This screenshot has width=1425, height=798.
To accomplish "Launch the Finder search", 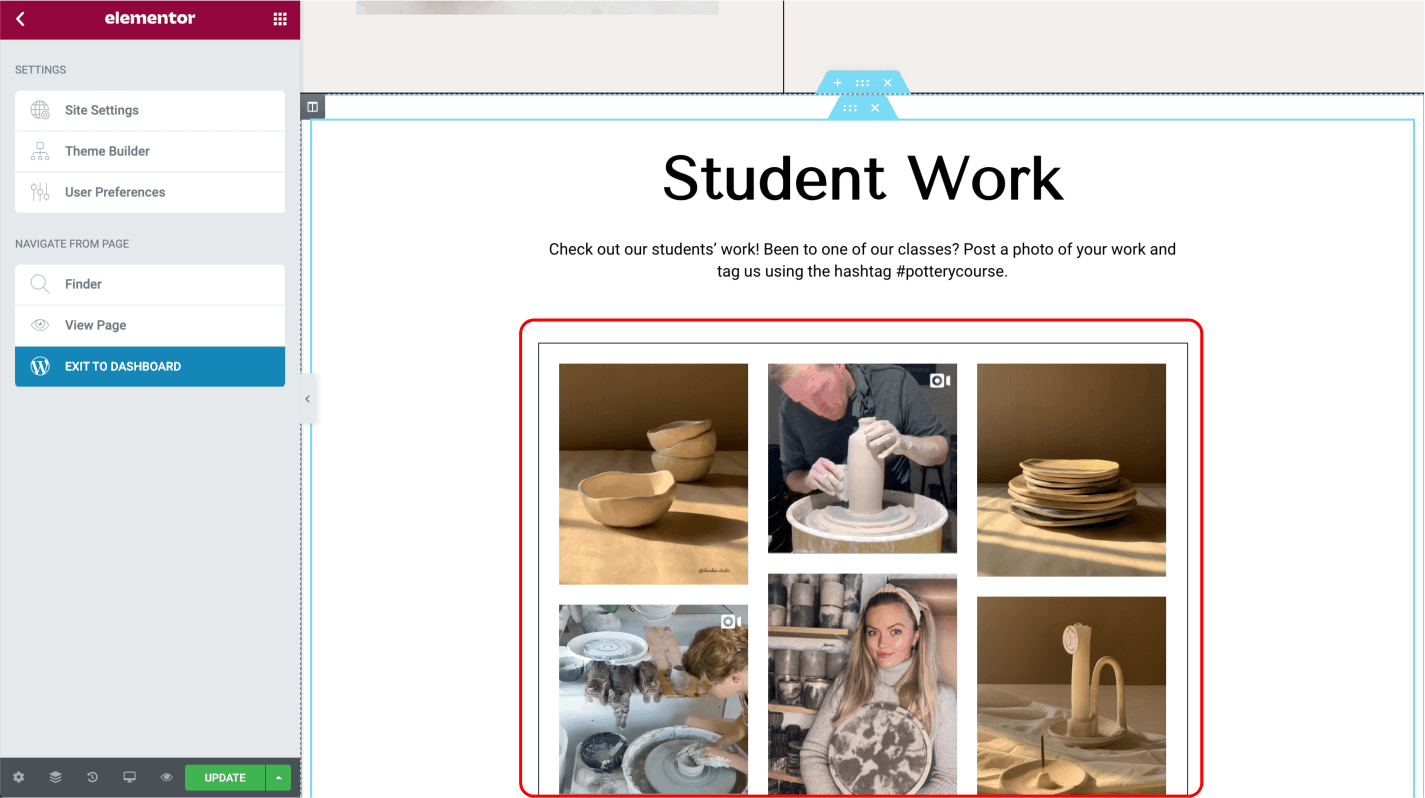I will click(150, 284).
